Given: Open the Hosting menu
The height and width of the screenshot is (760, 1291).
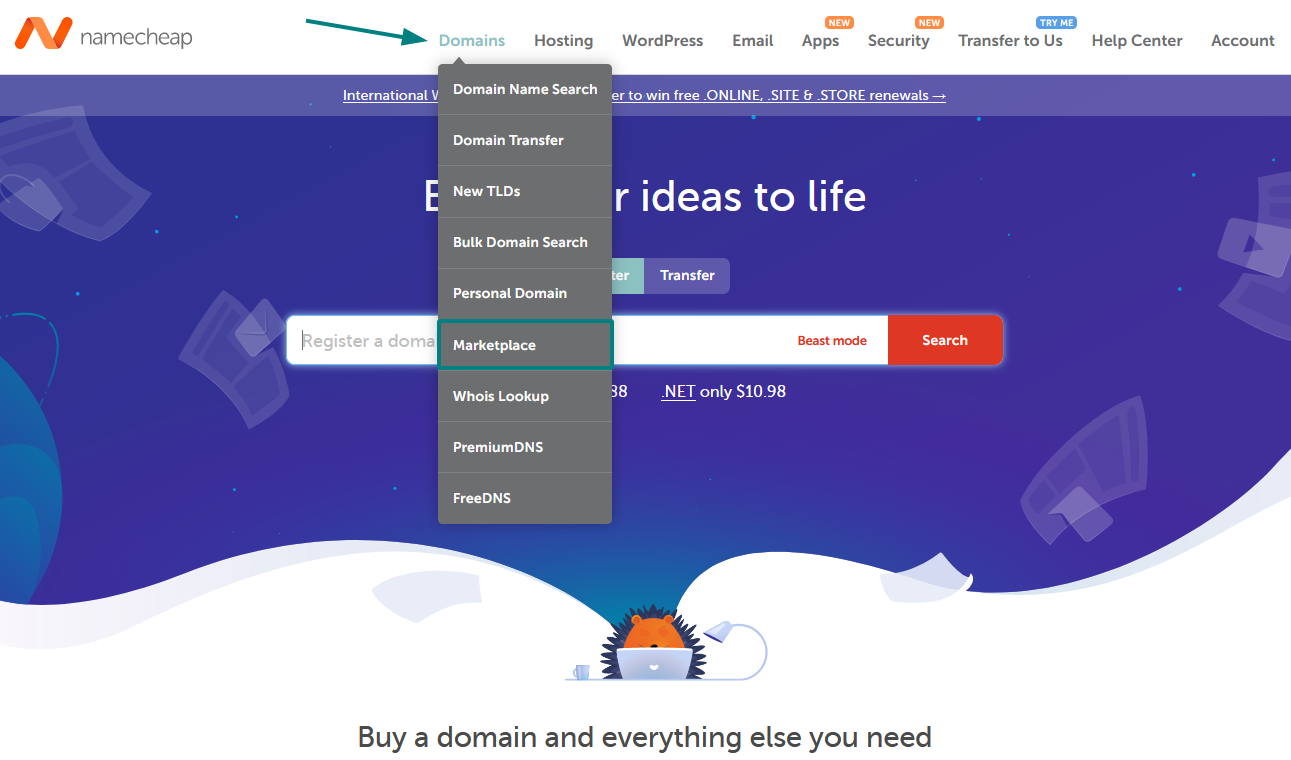Looking at the screenshot, I should click(563, 41).
